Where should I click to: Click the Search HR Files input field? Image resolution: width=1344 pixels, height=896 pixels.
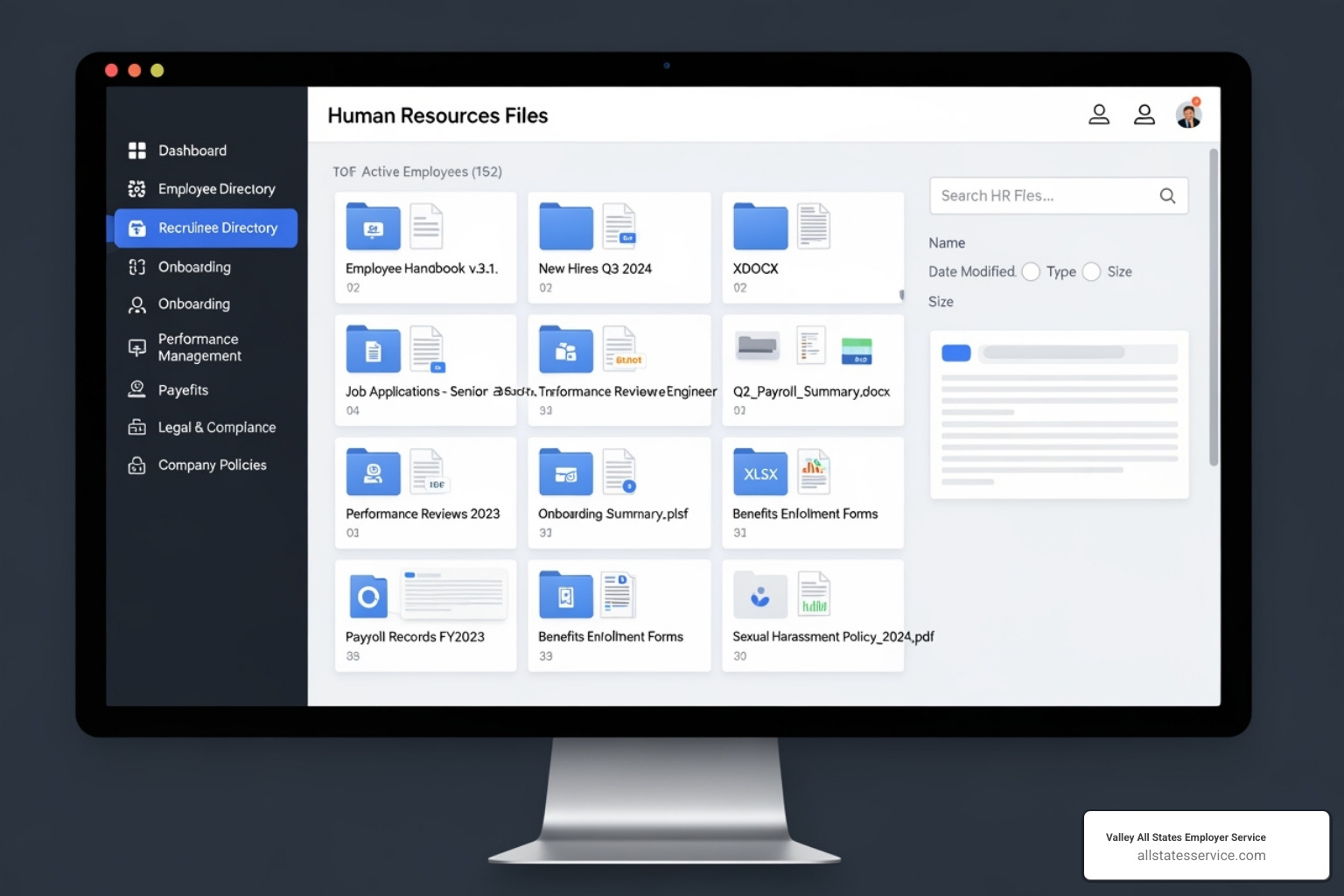[x=1046, y=196]
